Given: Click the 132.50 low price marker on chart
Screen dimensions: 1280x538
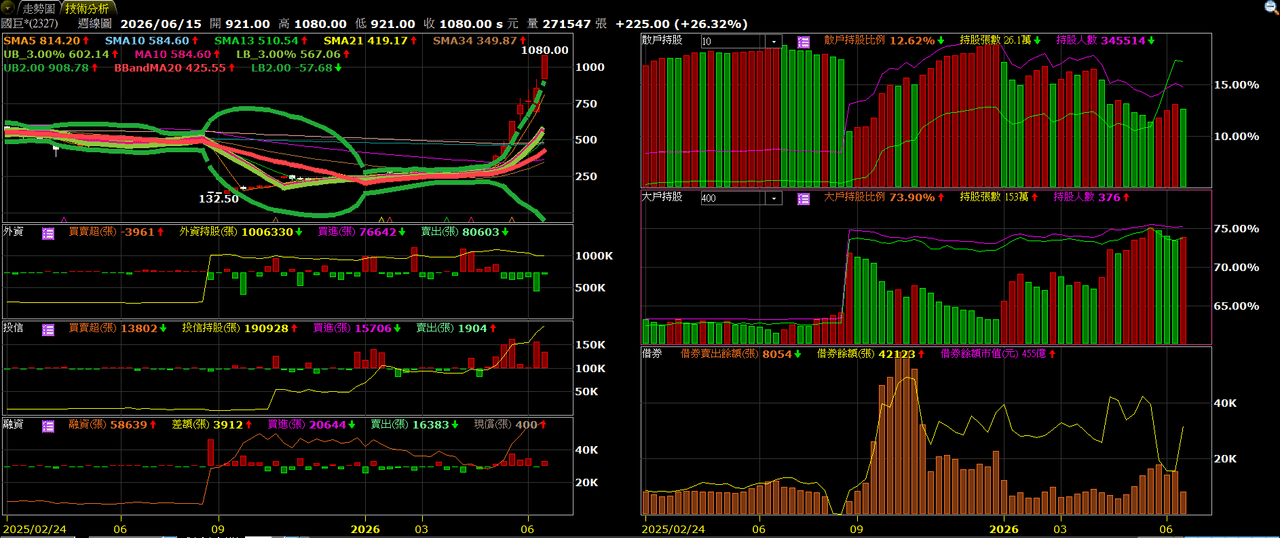Looking at the screenshot, I should click(x=217, y=199).
